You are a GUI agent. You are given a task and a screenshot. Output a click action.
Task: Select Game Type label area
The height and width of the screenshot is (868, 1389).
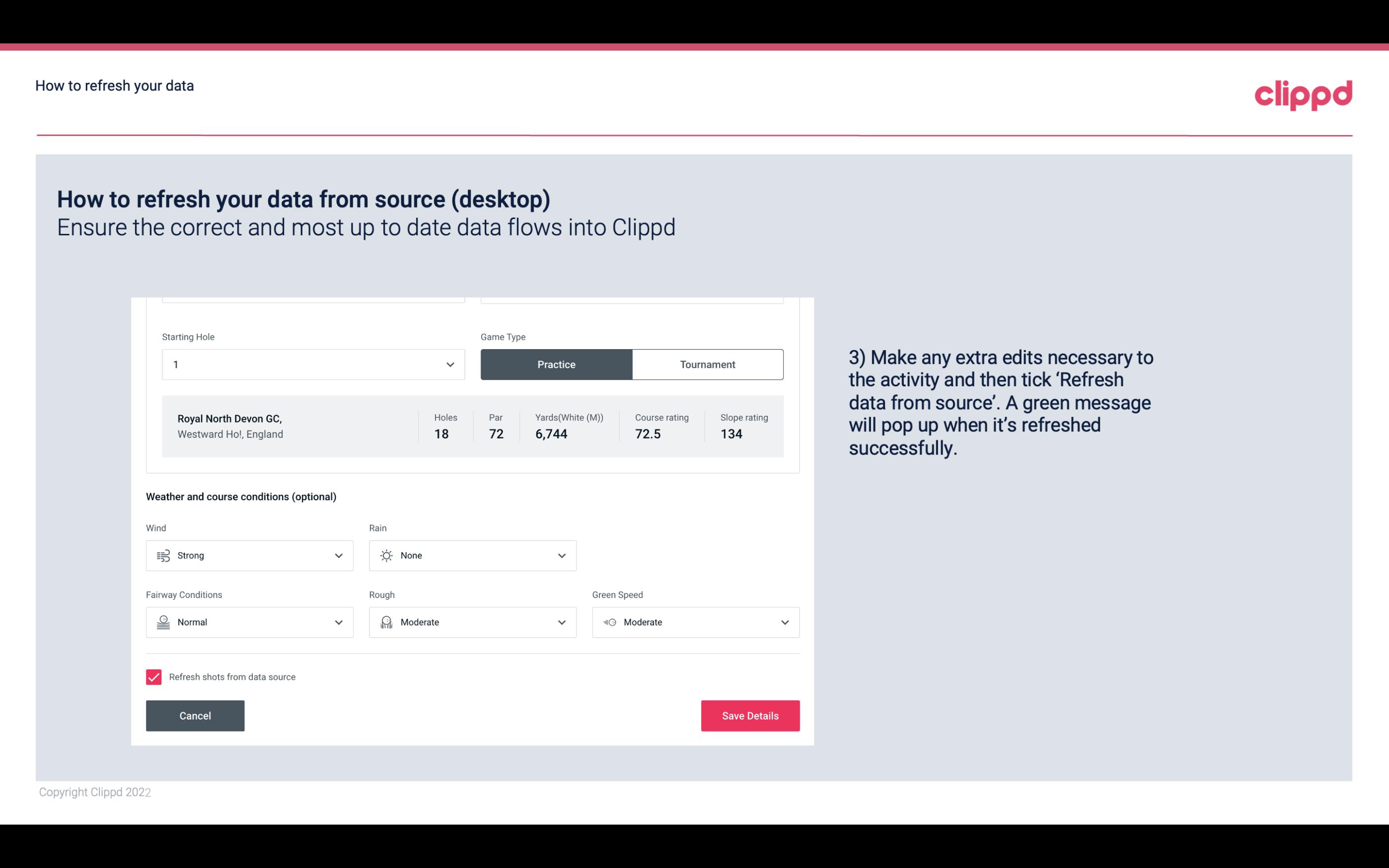[x=502, y=336]
